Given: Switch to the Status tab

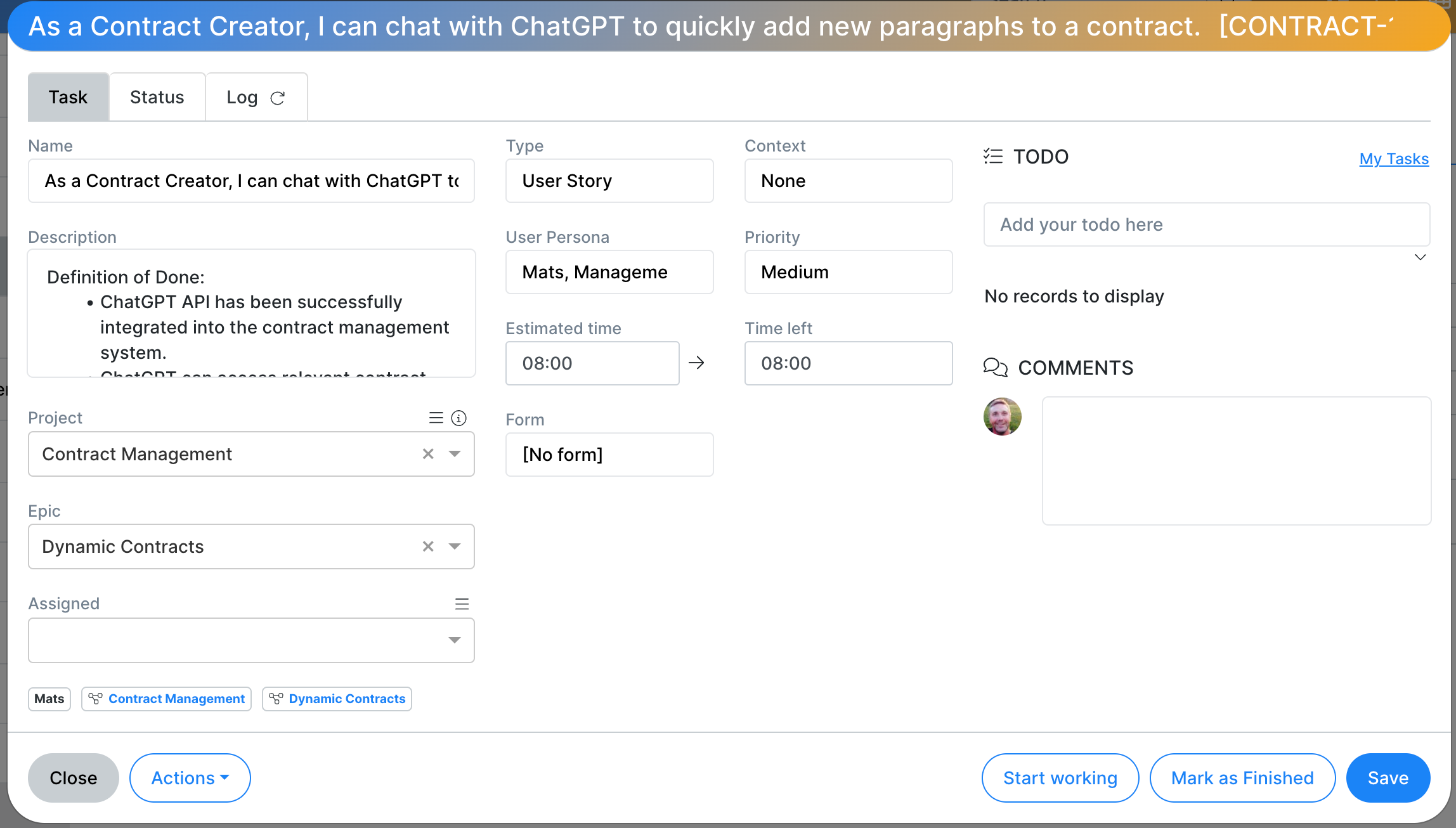Looking at the screenshot, I should (157, 97).
